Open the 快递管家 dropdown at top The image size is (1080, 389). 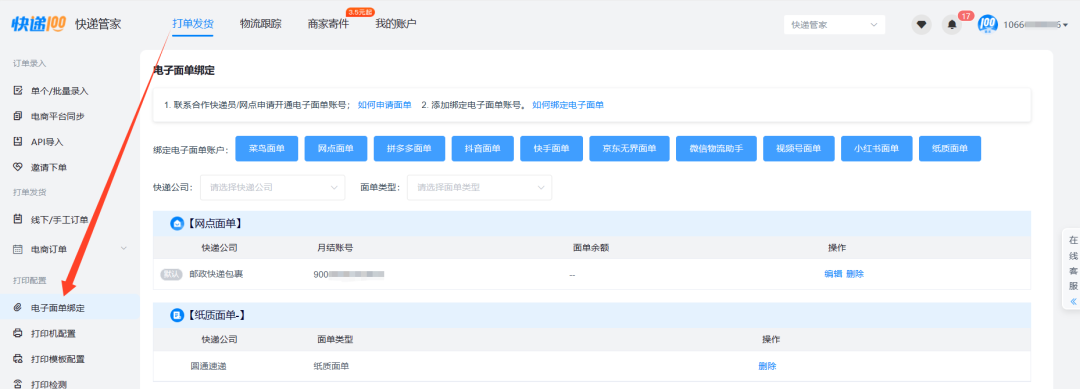pyautogui.click(x=835, y=25)
